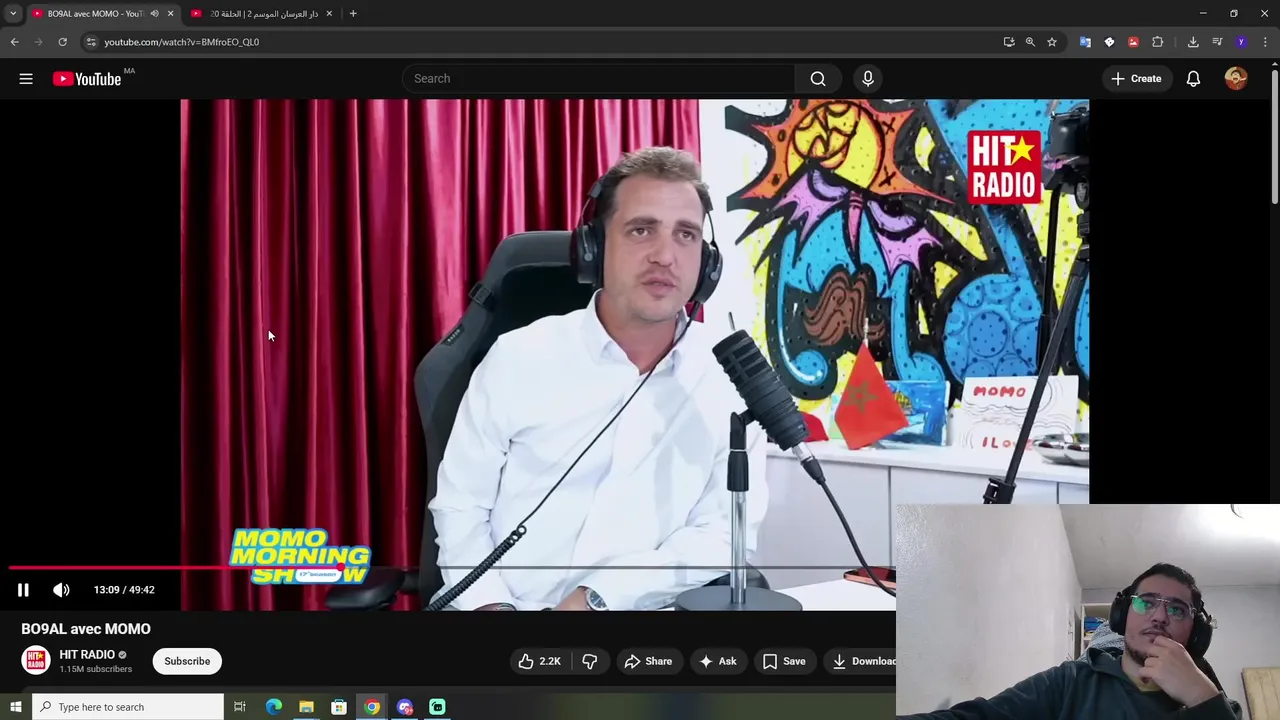1280x720 pixels.
Task: Click Windows taskbar search box
Action: (128, 707)
